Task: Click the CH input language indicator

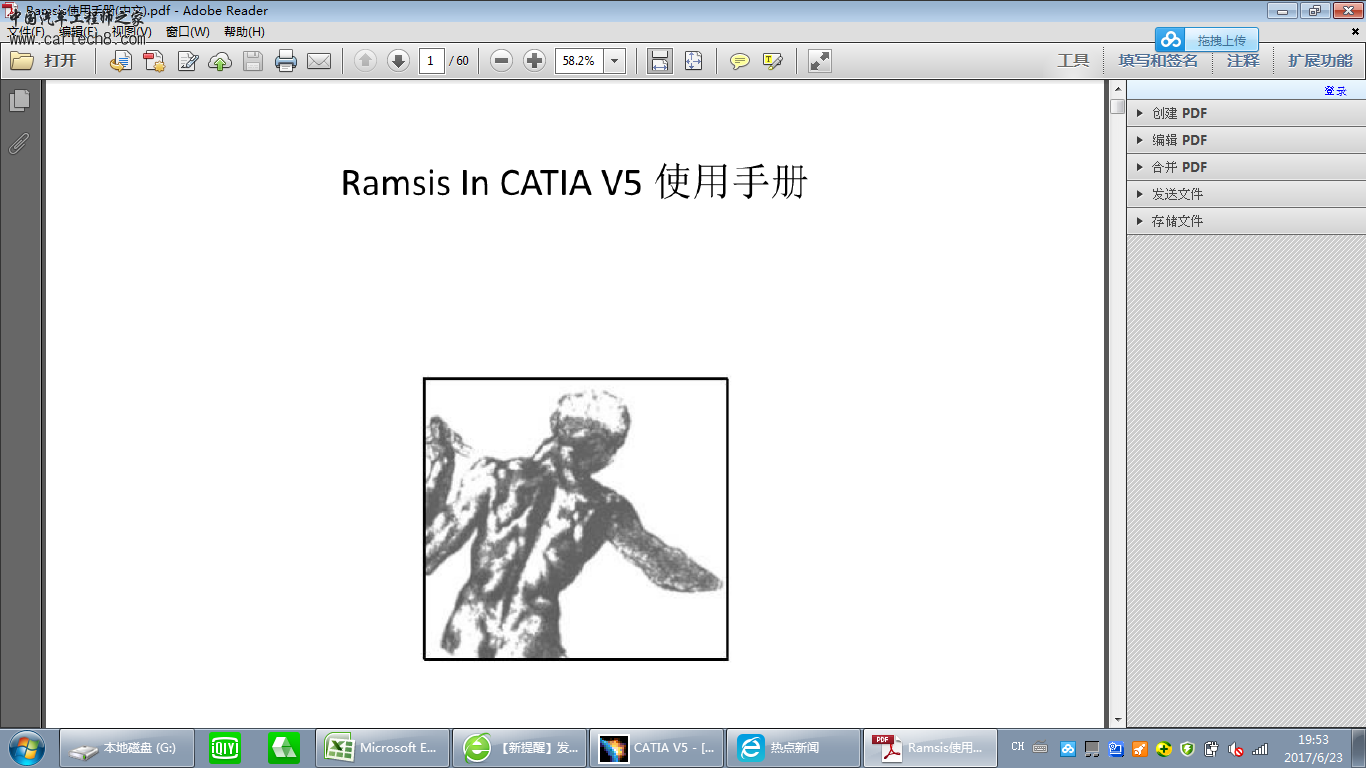Action: pyautogui.click(x=1017, y=747)
